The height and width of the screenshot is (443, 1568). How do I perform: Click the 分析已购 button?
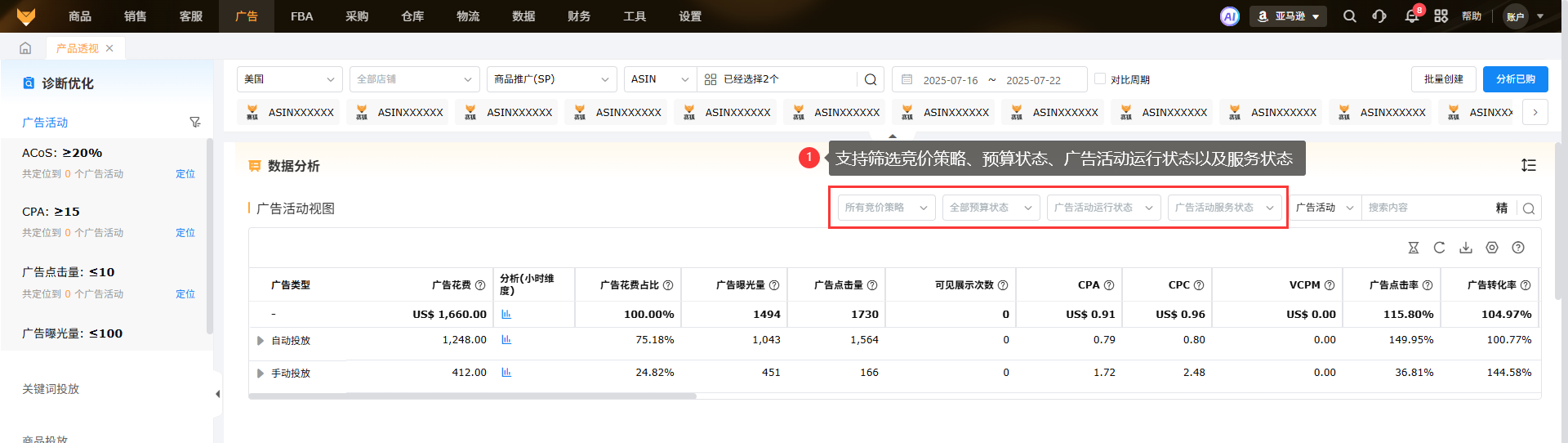point(1515,79)
